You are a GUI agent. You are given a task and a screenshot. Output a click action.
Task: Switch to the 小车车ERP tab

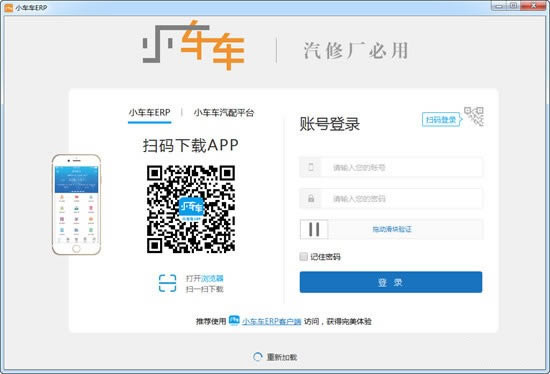(149, 113)
